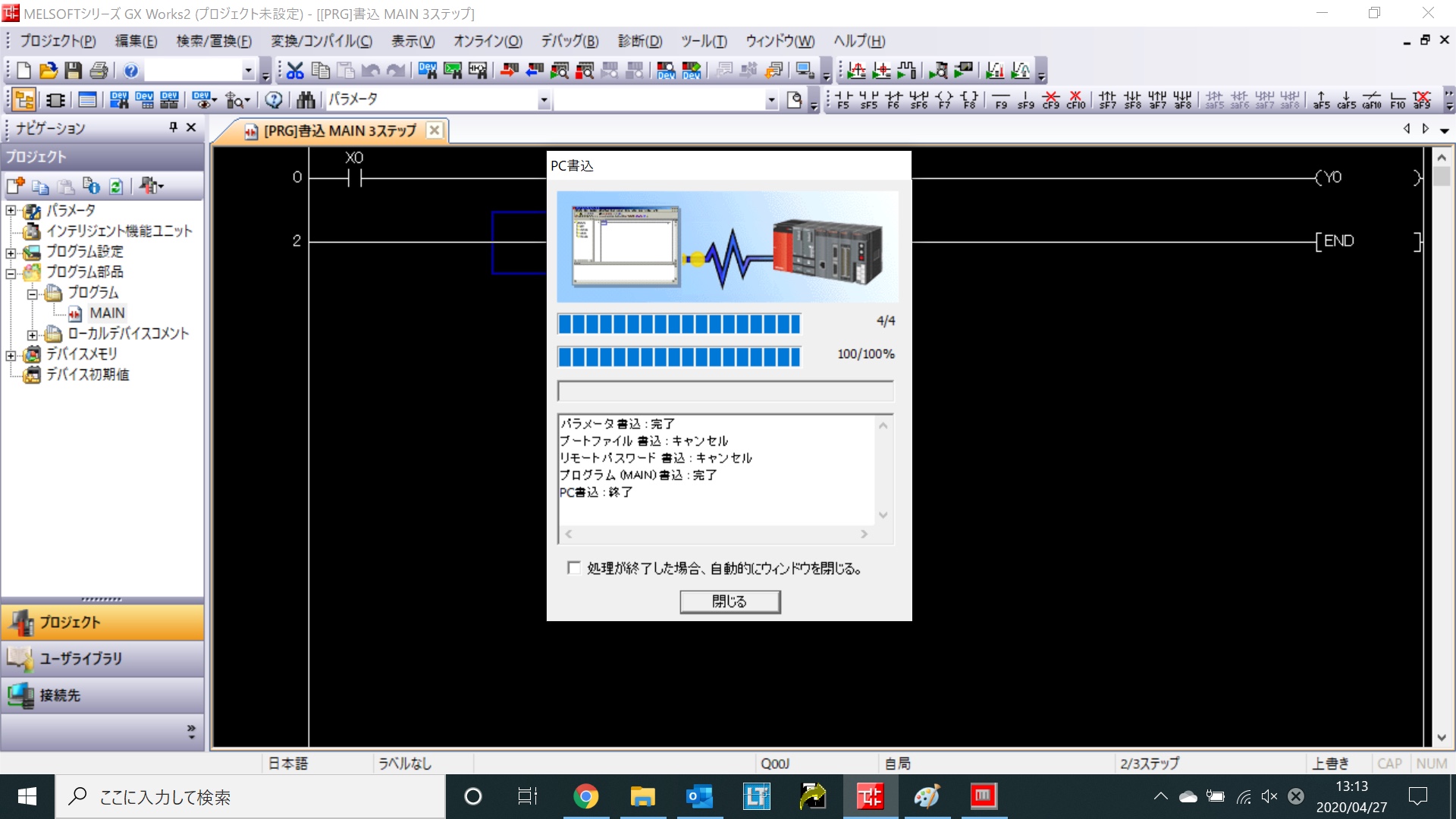Insert closed contact with F6 icon
This screenshot has width=1456, height=819.
coord(894,99)
